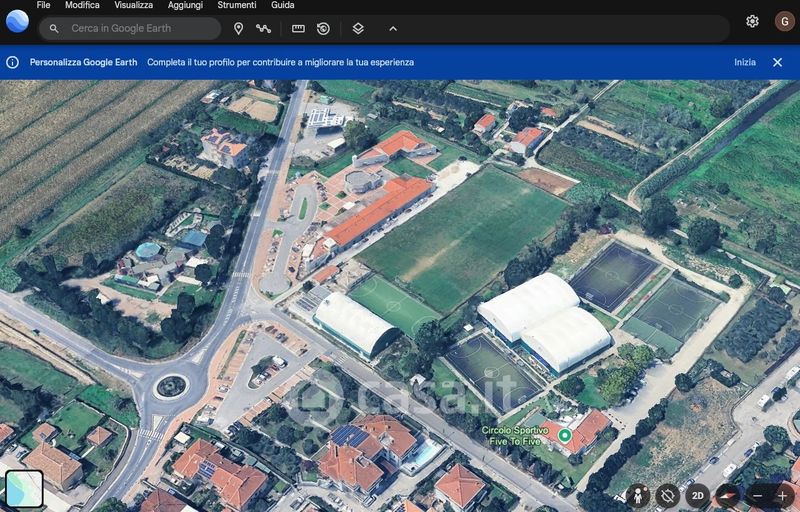Screen dimensions: 800x512
Task: Select the draw path or polygon tool
Action: pyautogui.click(x=264, y=29)
